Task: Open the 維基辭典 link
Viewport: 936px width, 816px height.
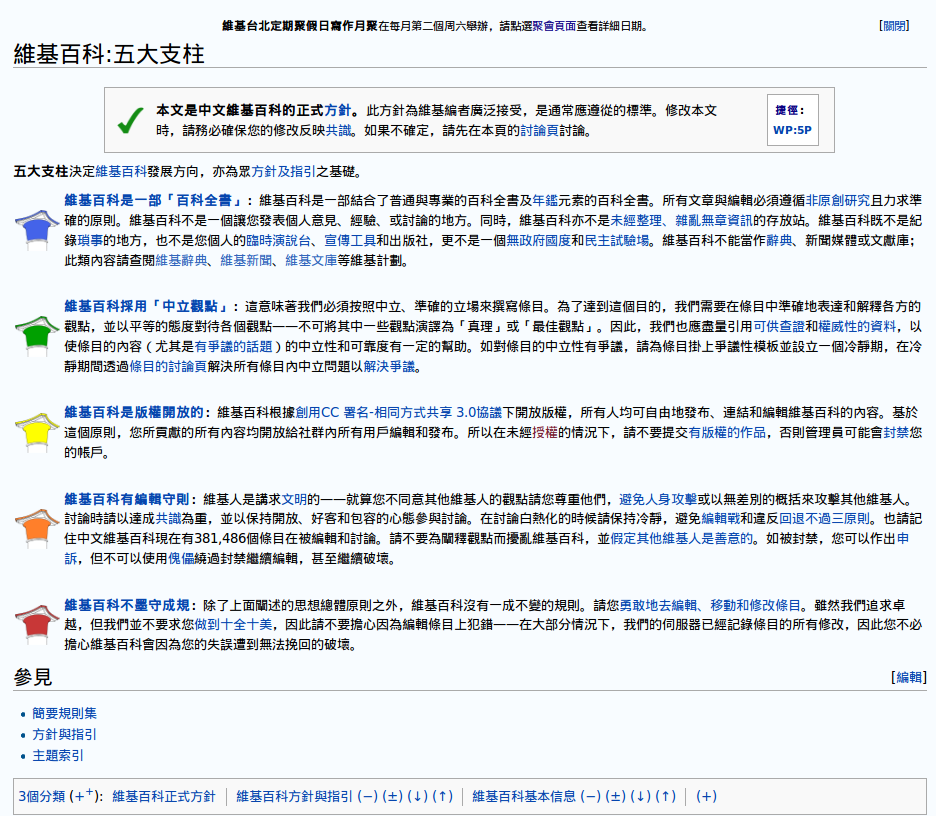Action: (x=181, y=260)
